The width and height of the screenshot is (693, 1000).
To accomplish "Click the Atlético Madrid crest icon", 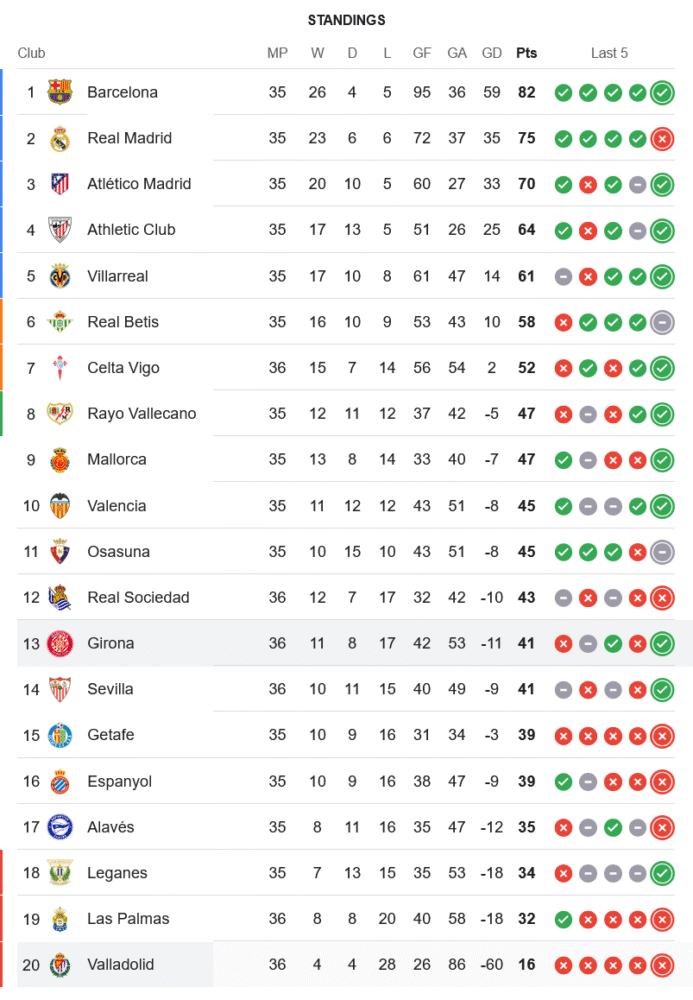I will tap(60, 184).
